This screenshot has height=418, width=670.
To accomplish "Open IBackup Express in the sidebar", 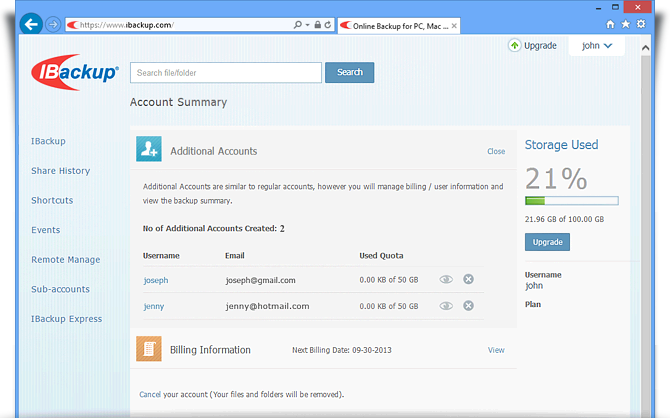I will 67,319.
